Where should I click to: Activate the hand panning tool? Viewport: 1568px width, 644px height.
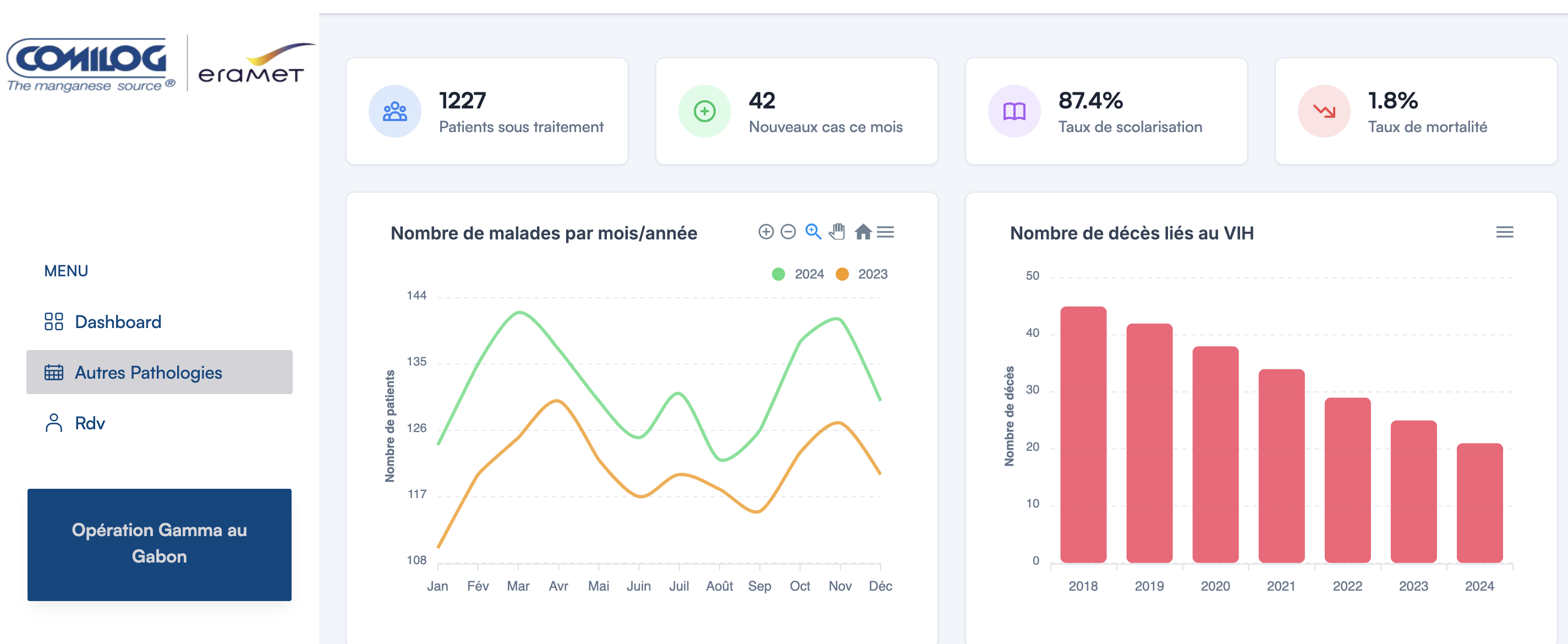pyautogui.click(x=837, y=232)
